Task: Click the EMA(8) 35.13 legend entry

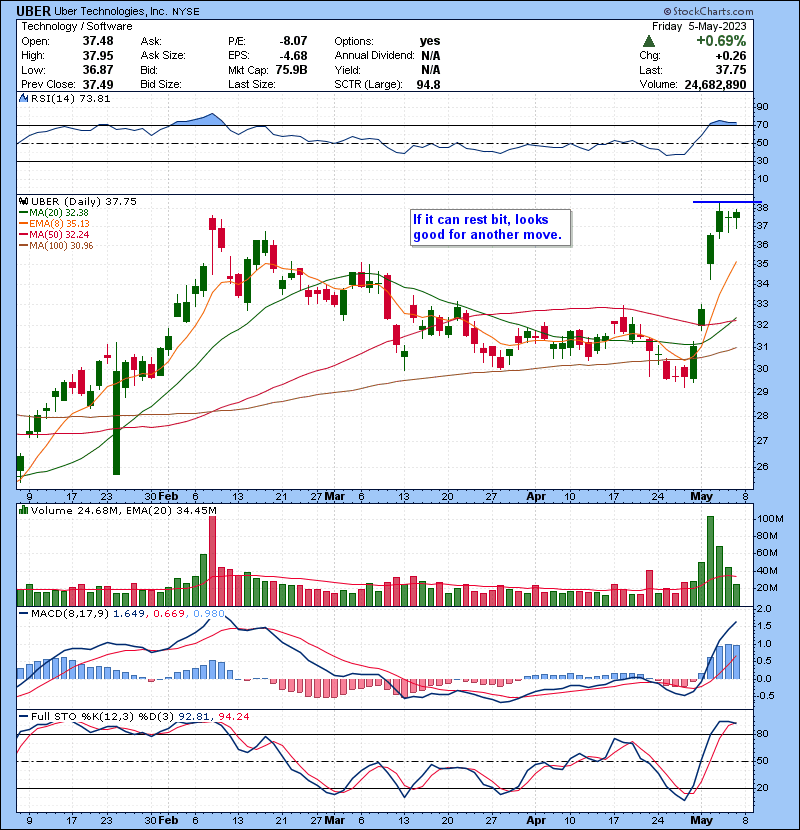Action: point(54,224)
